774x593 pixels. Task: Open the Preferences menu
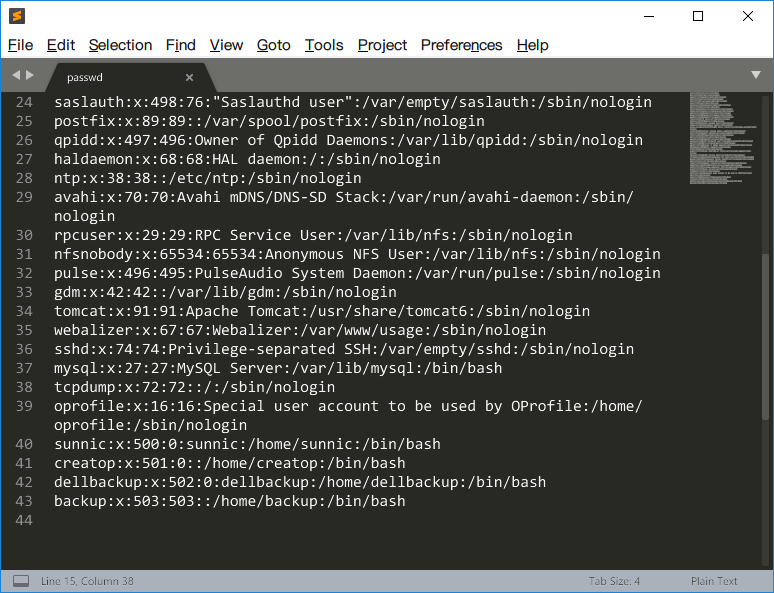(462, 45)
